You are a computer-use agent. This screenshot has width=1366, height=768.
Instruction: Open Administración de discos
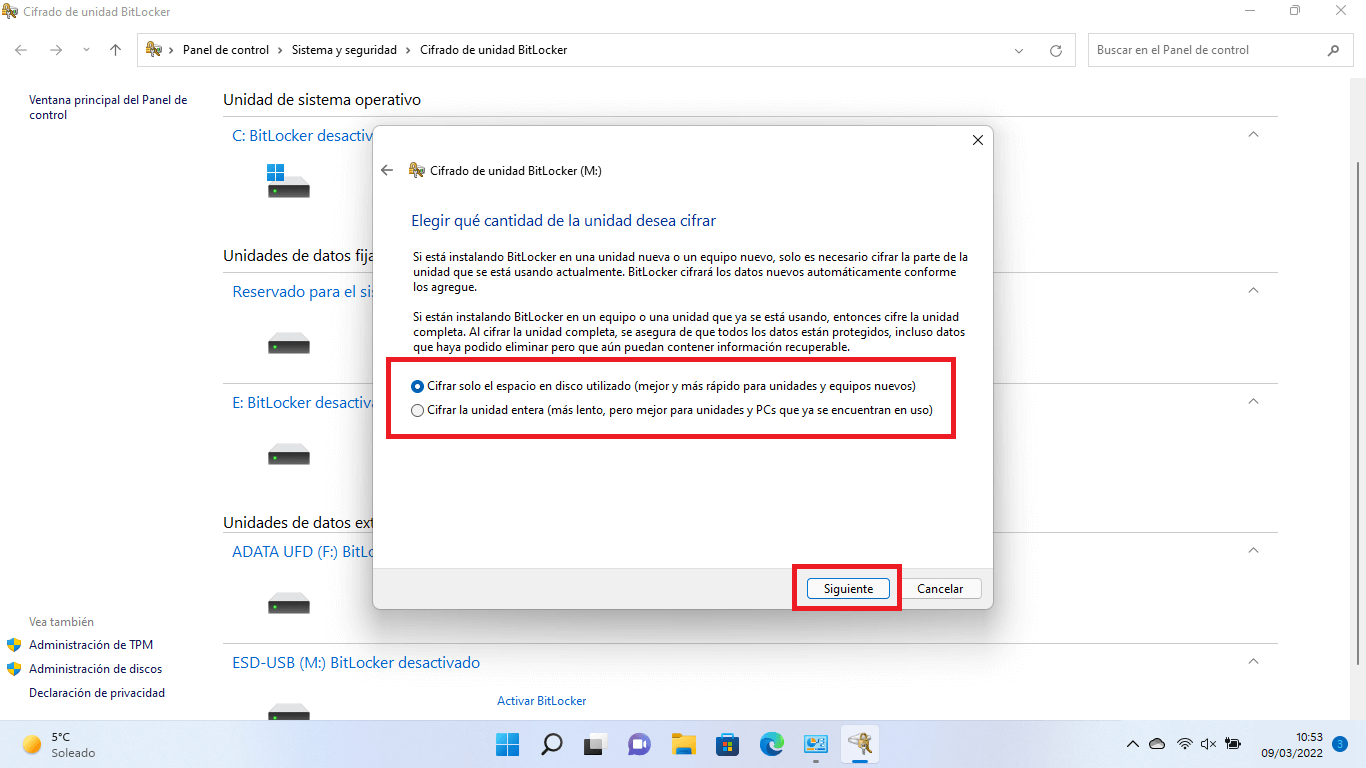click(95, 669)
